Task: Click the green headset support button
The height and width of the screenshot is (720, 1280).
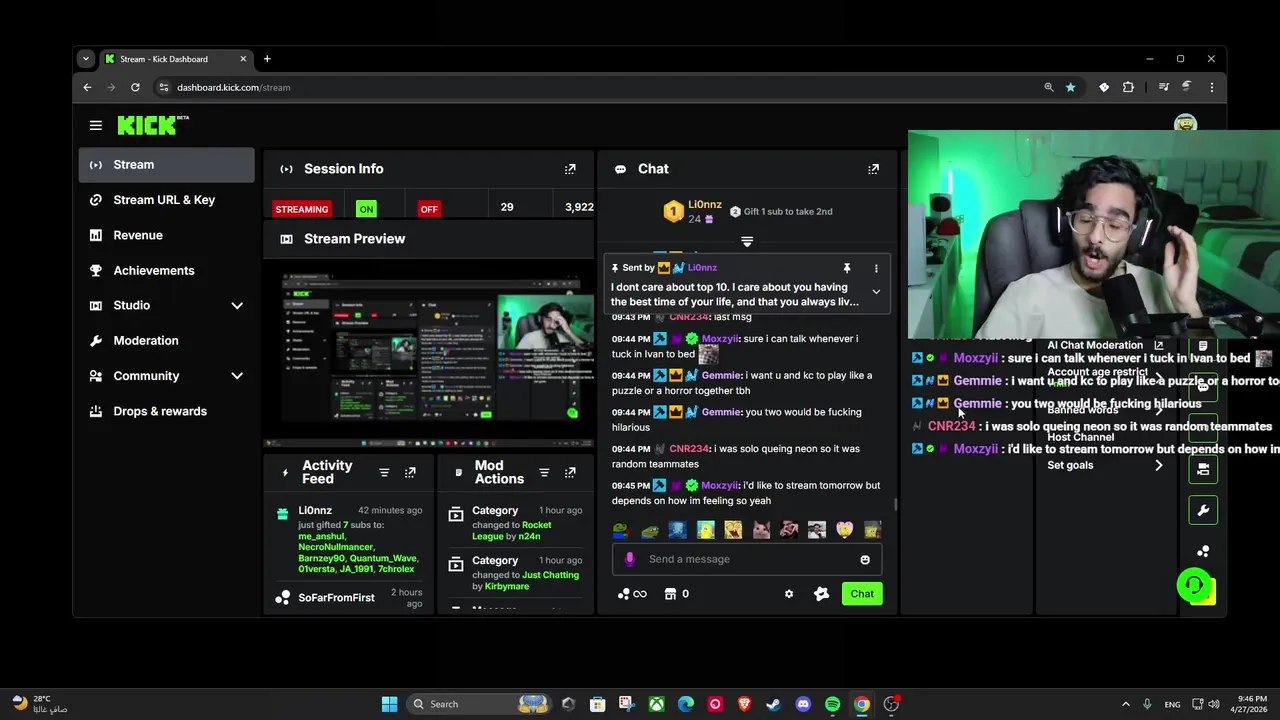Action: click(x=1194, y=585)
